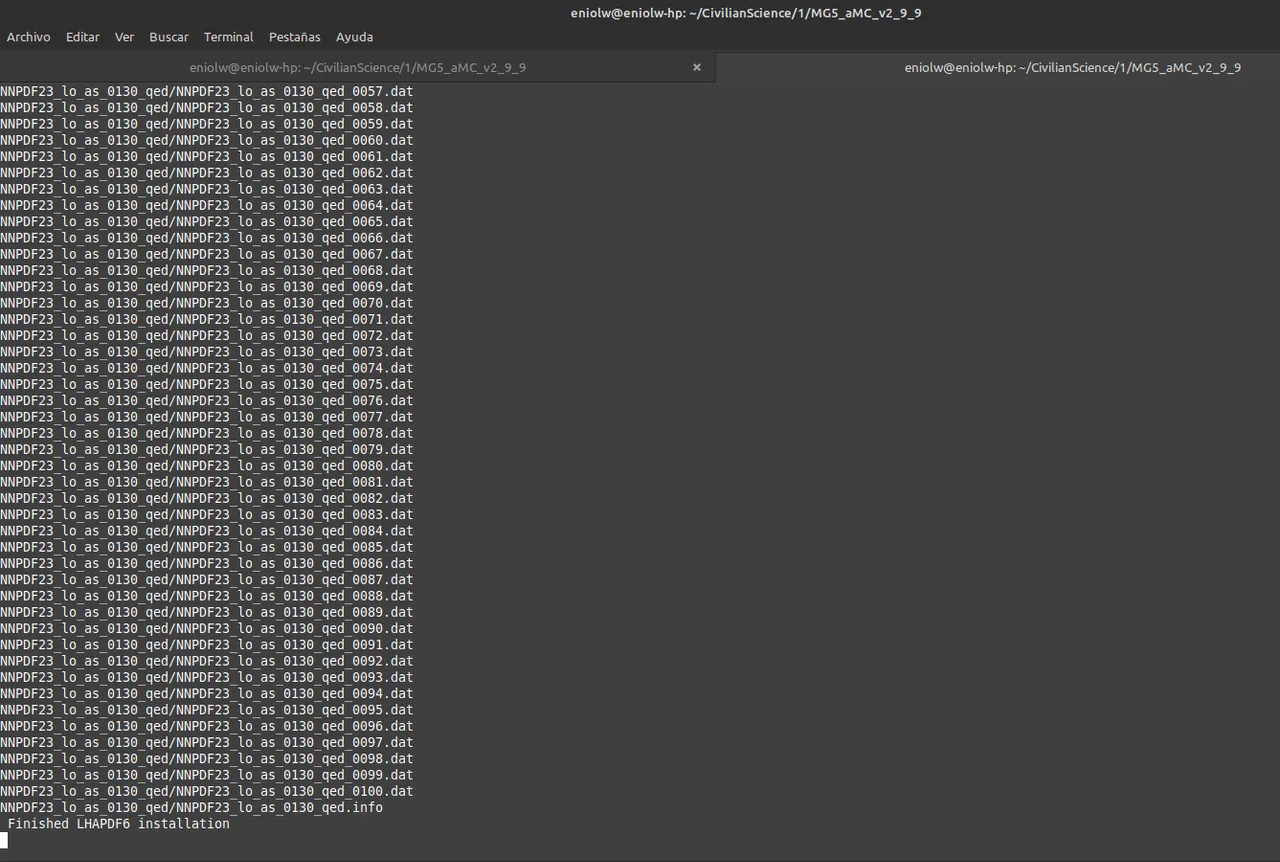Click the line ending in qed_0066.dat
This screenshot has width=1280, height=862.
coord(206,237)
